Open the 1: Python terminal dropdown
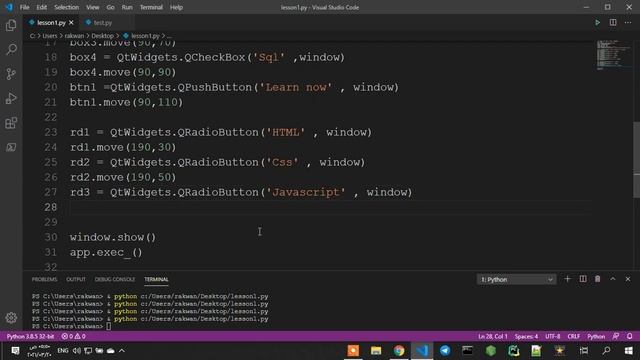Screen dimensions: 640x360 click(516, 280)
